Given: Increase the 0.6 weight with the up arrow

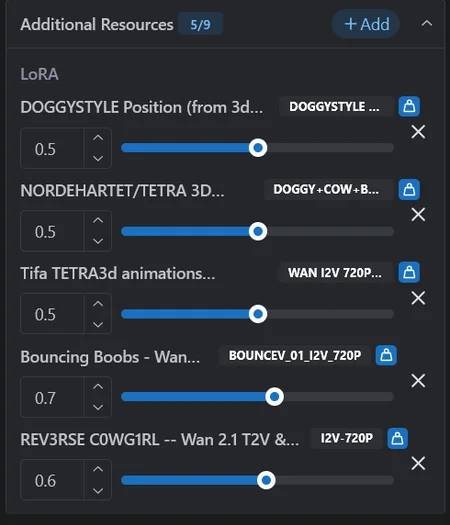Looking at the screenshot, I should [x=98, y=469].
